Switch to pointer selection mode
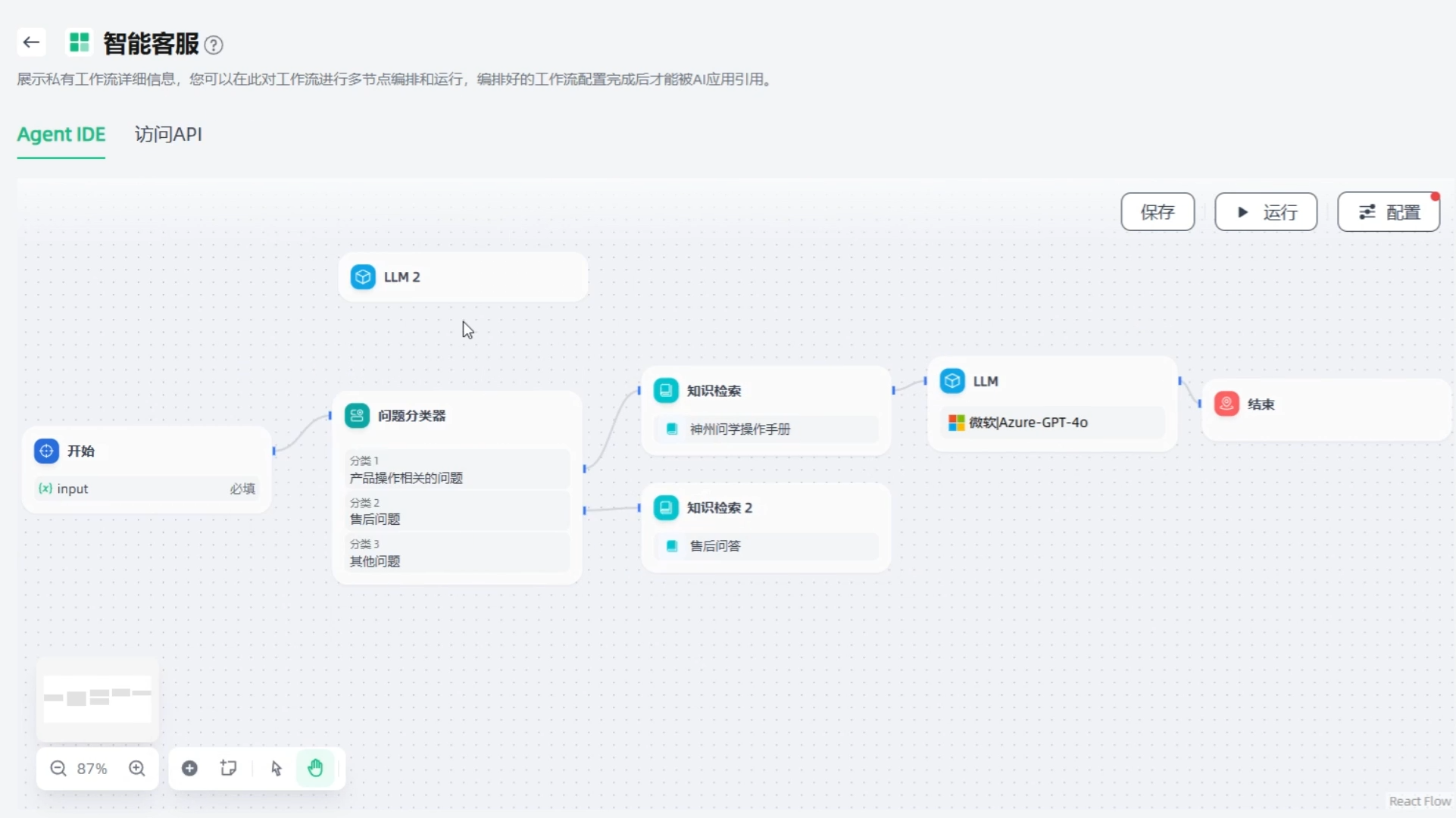The image size is (1456, 818). click(276, 769)
